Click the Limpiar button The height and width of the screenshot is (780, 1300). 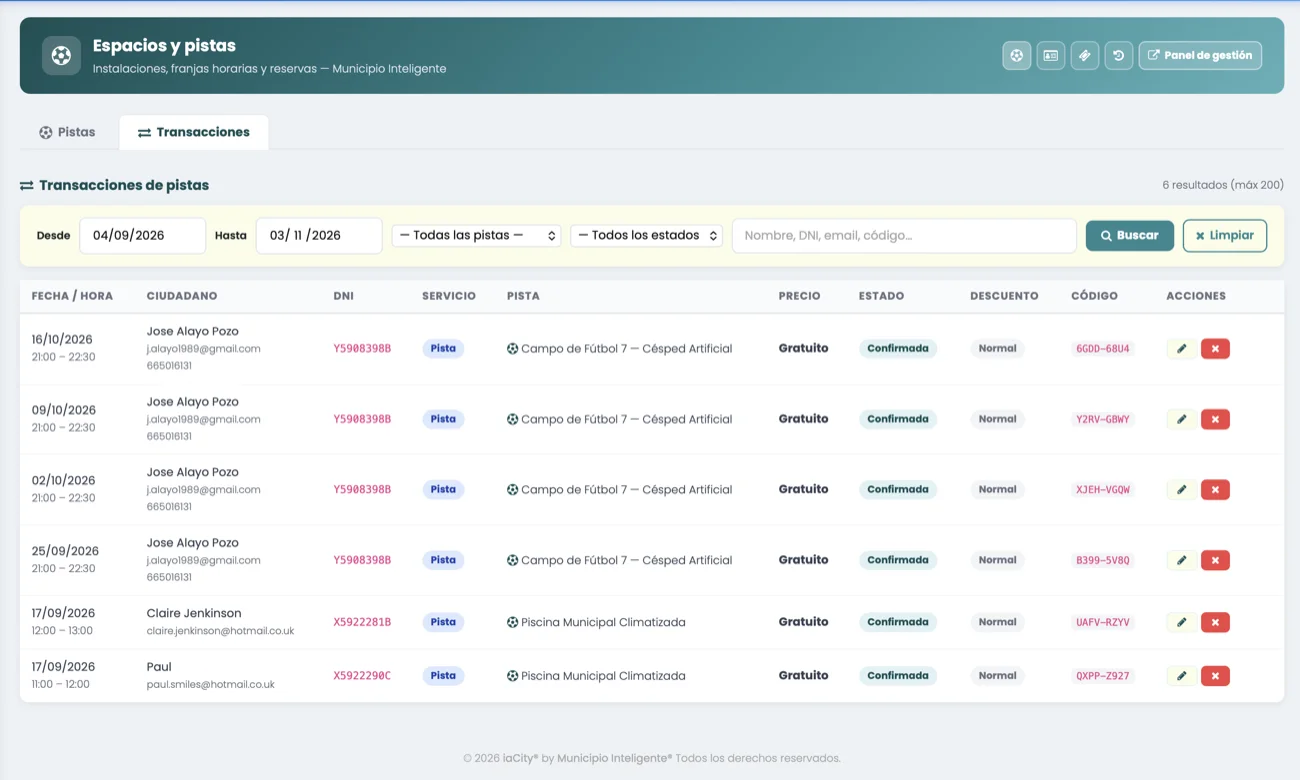1225,236
